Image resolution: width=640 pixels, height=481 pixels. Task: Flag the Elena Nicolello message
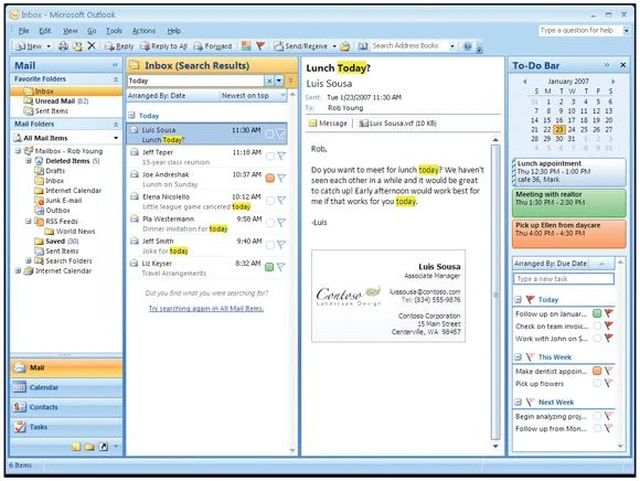[281, 200]
